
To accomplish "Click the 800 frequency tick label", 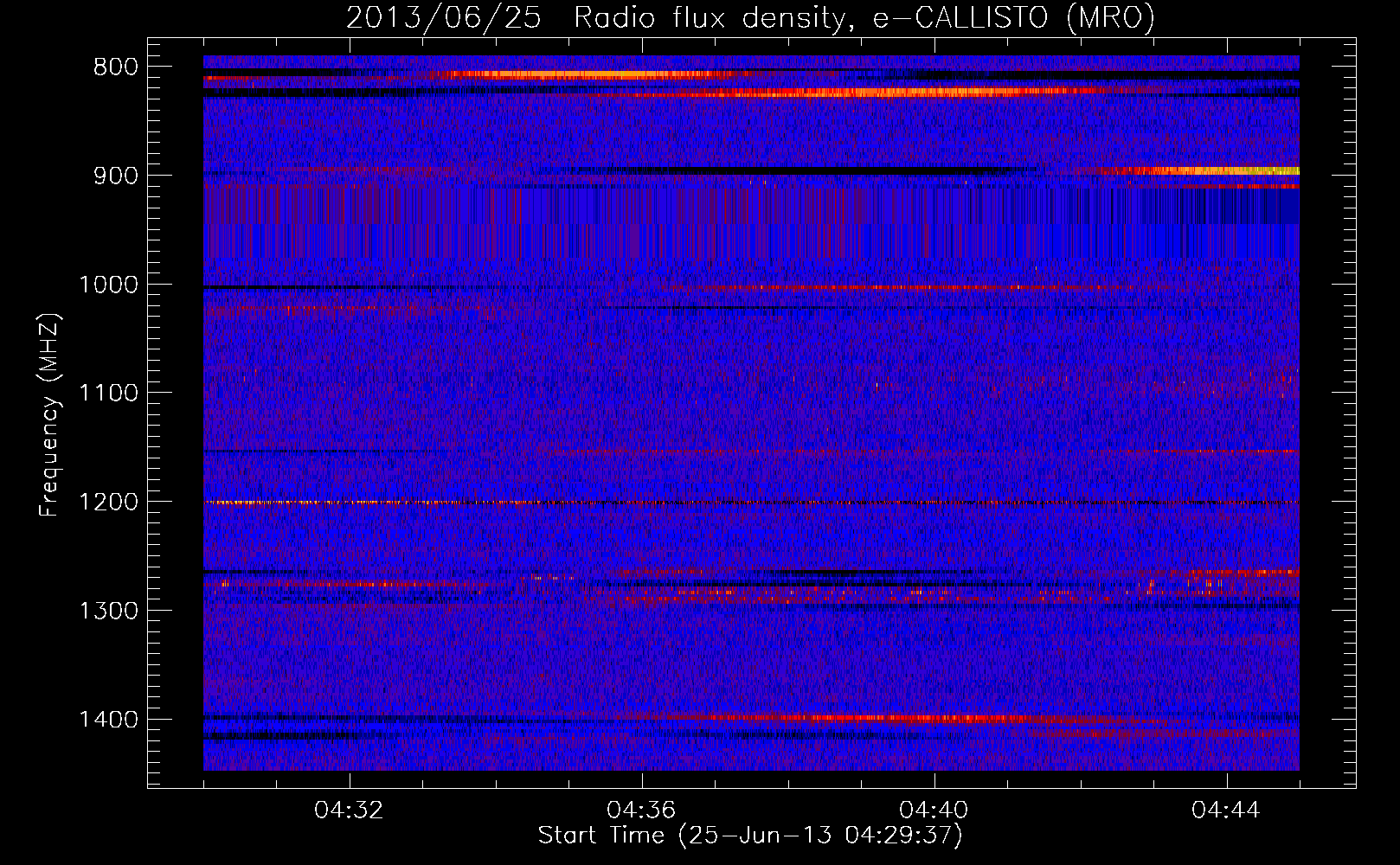I will point(114,67).
